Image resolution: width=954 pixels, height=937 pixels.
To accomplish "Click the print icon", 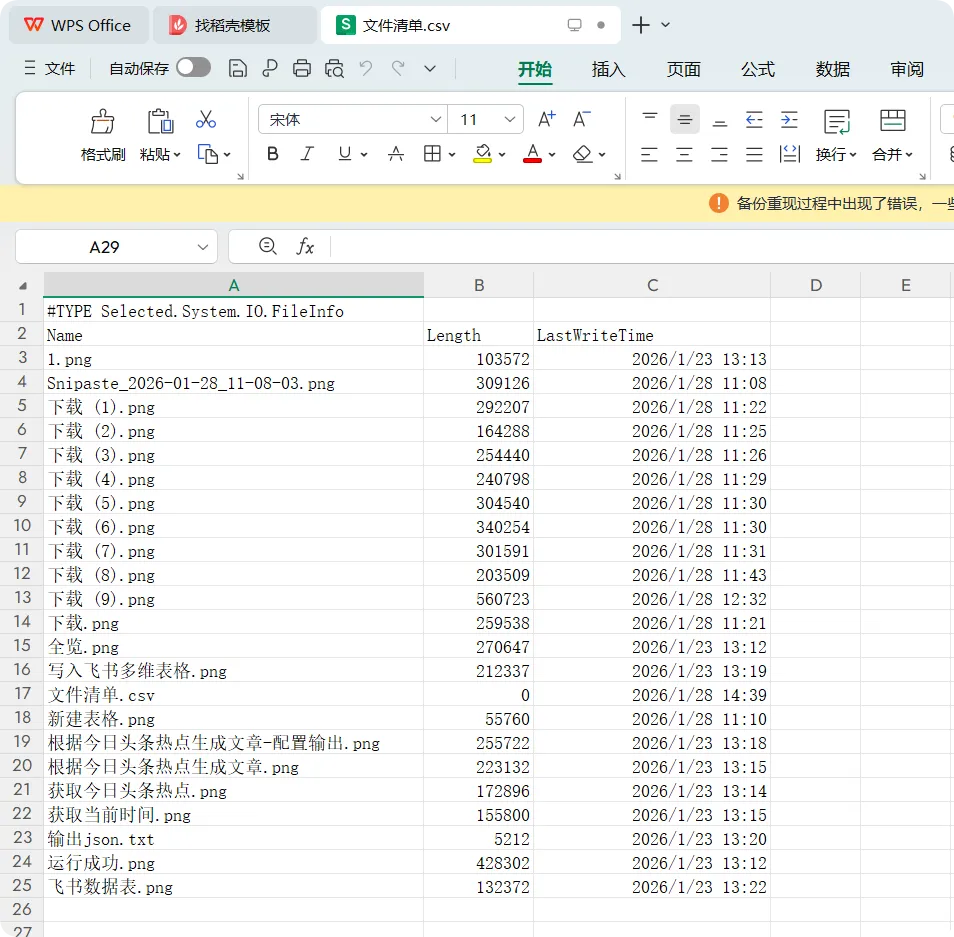I will pyautogui.click(x=302, y=68).
